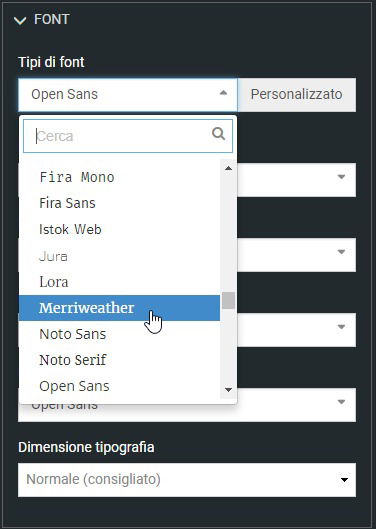This screenshot has width=376, height=529.
Task: Click the font list scrollbar thumb
Action: click(229, 300)
